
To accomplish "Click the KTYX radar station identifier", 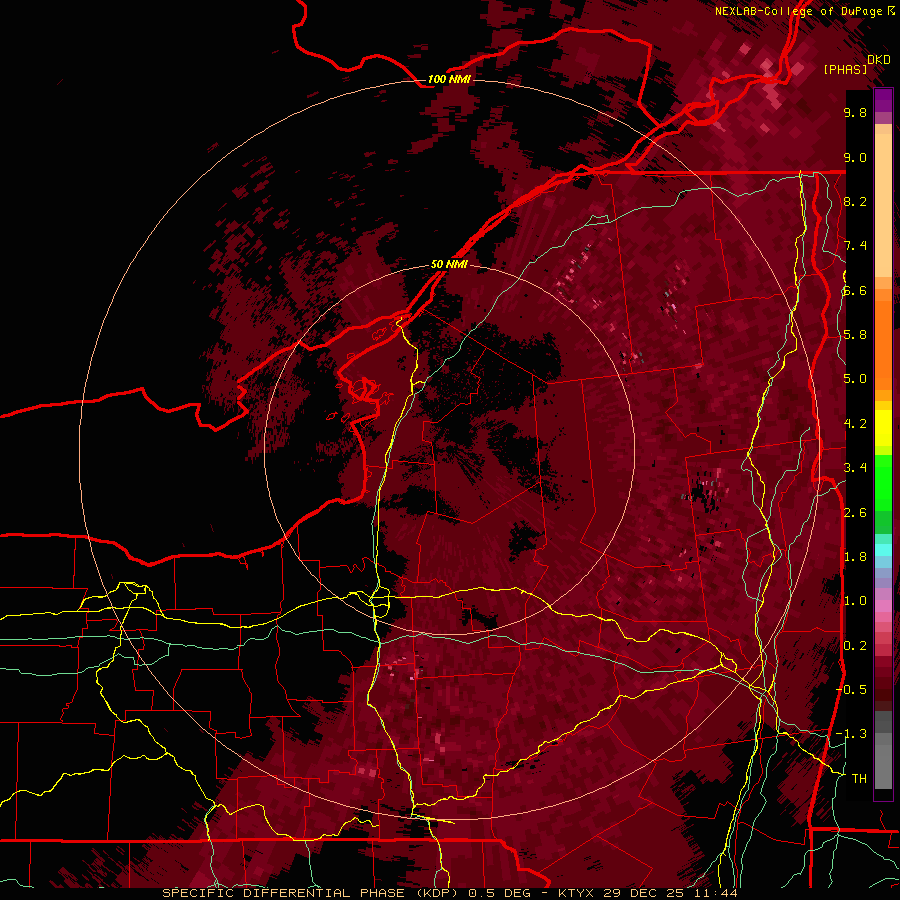I will [x=577, y=893].
